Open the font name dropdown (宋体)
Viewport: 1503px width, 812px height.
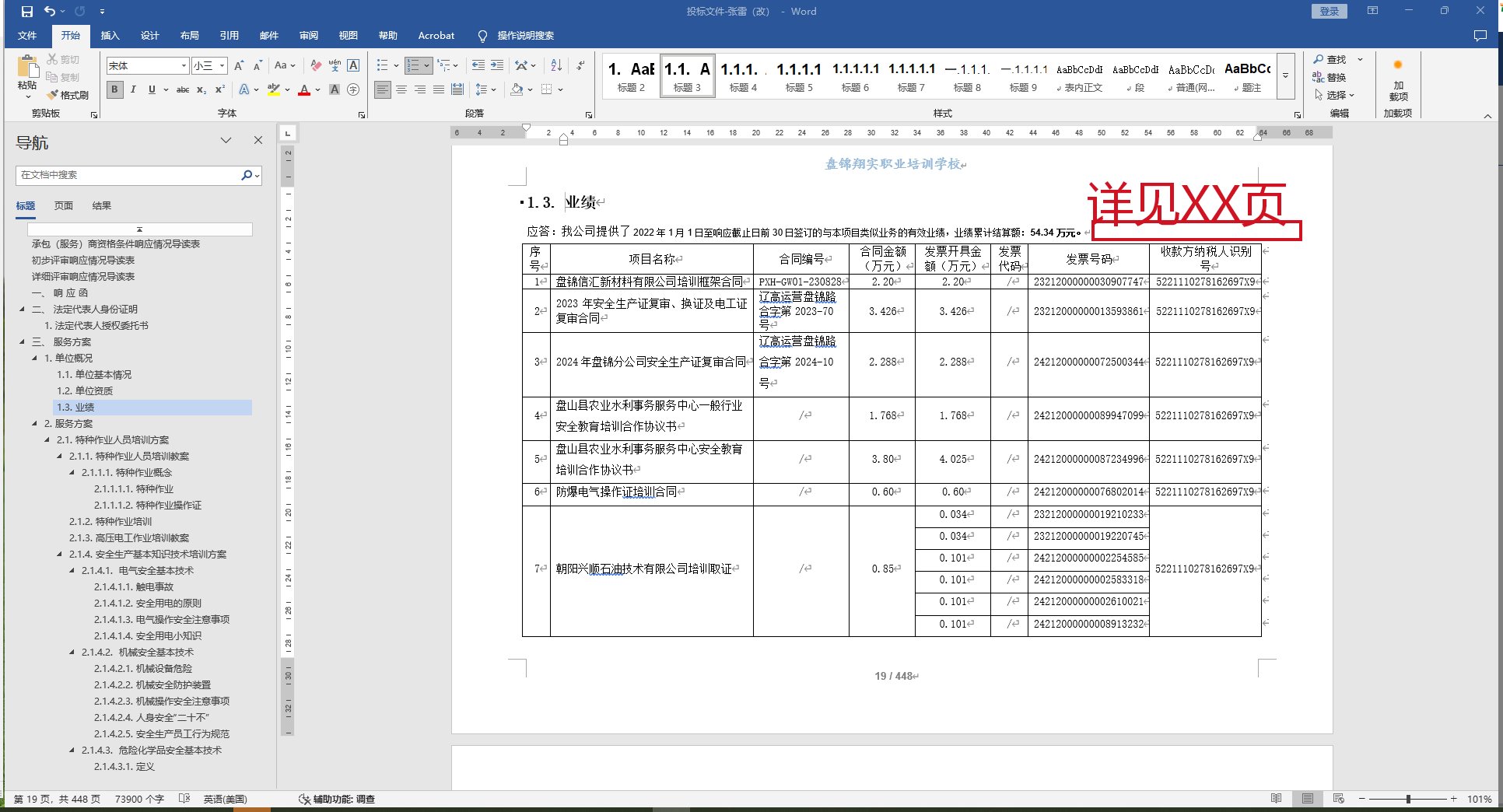(184, 65)
